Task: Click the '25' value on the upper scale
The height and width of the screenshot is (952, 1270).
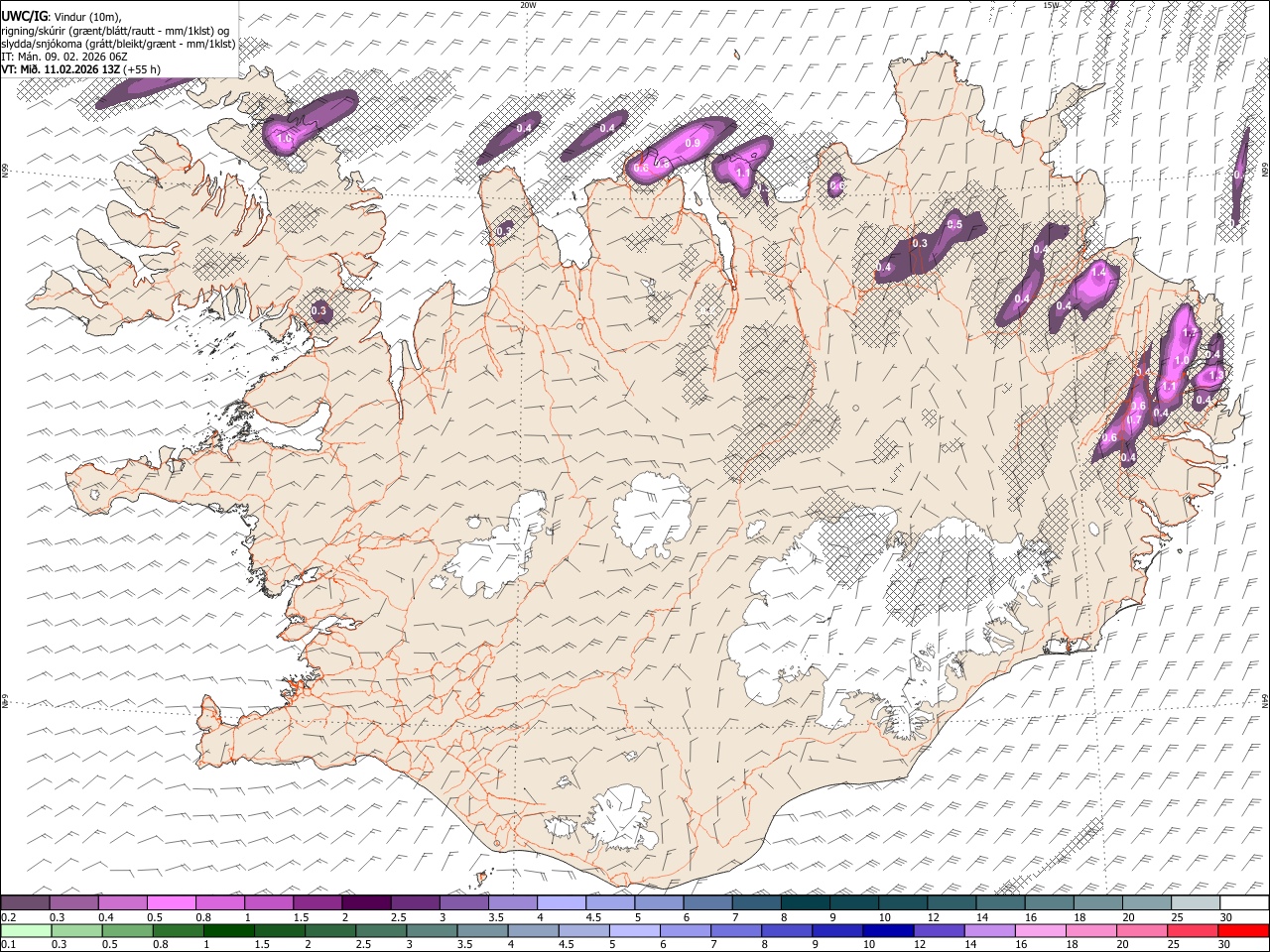Action: click(1178, 917)
